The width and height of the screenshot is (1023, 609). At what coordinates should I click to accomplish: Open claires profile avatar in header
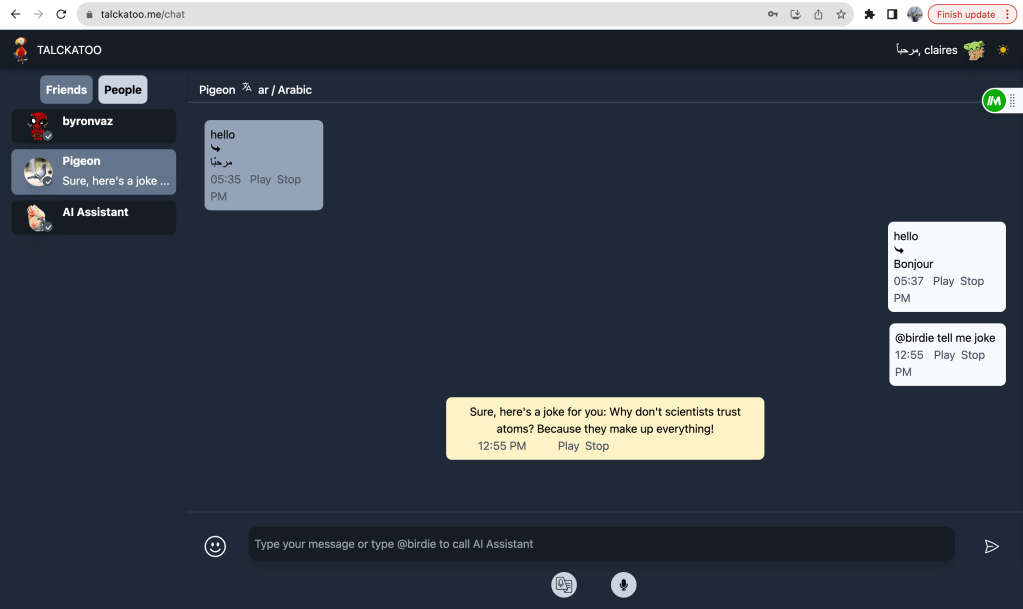[x=974, y=50]
